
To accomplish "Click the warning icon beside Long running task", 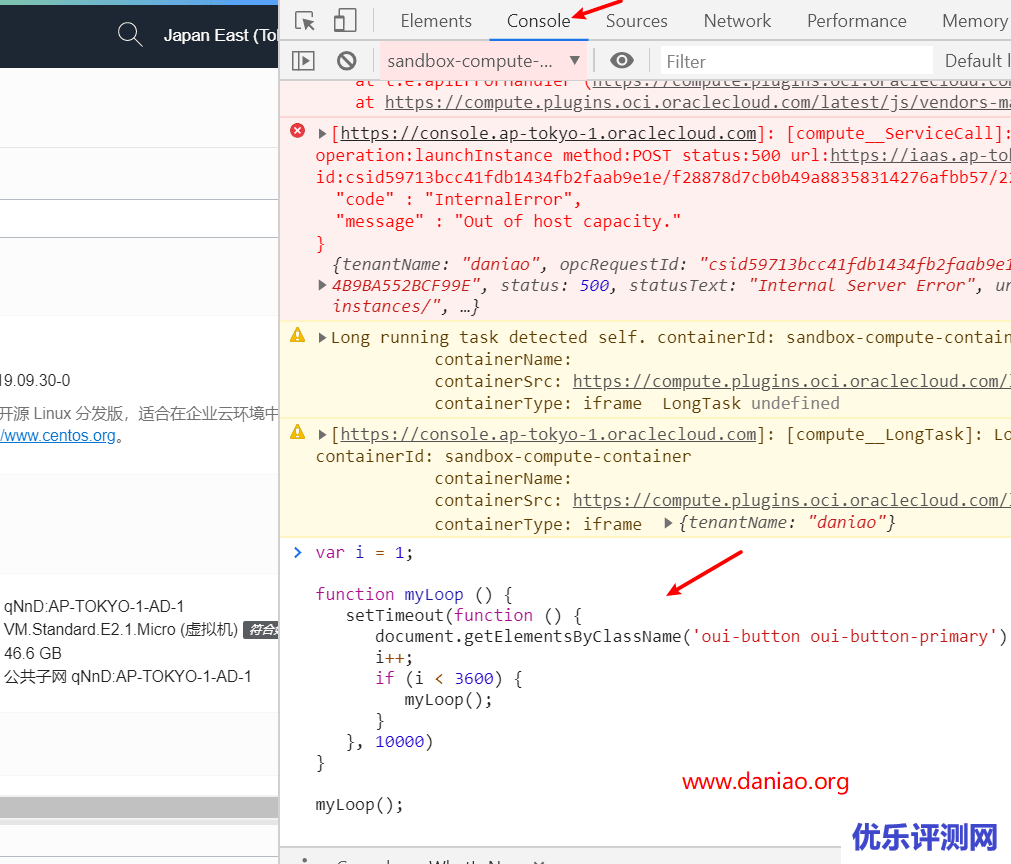I will [297, 336].
